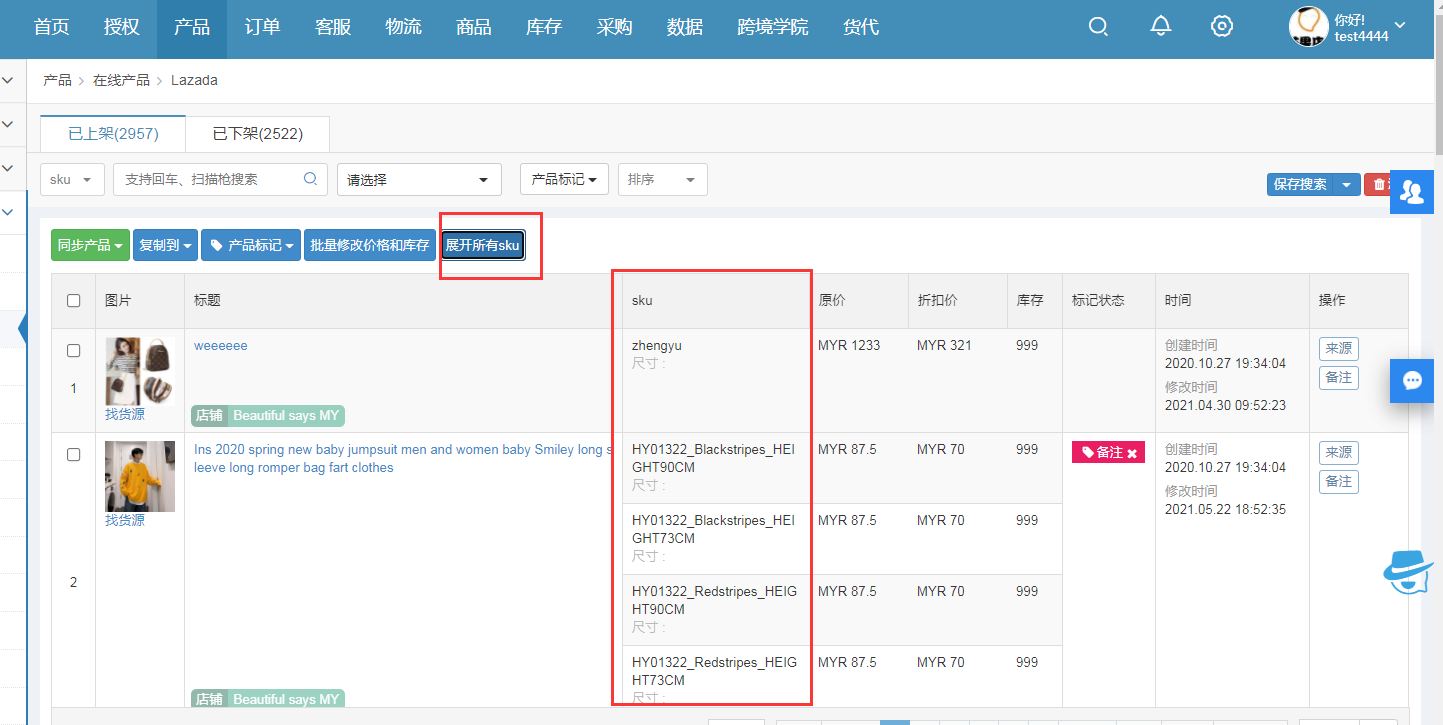Click the blue contact person floating icon
The image size is (1443, 725).
tap(1412, 191)
